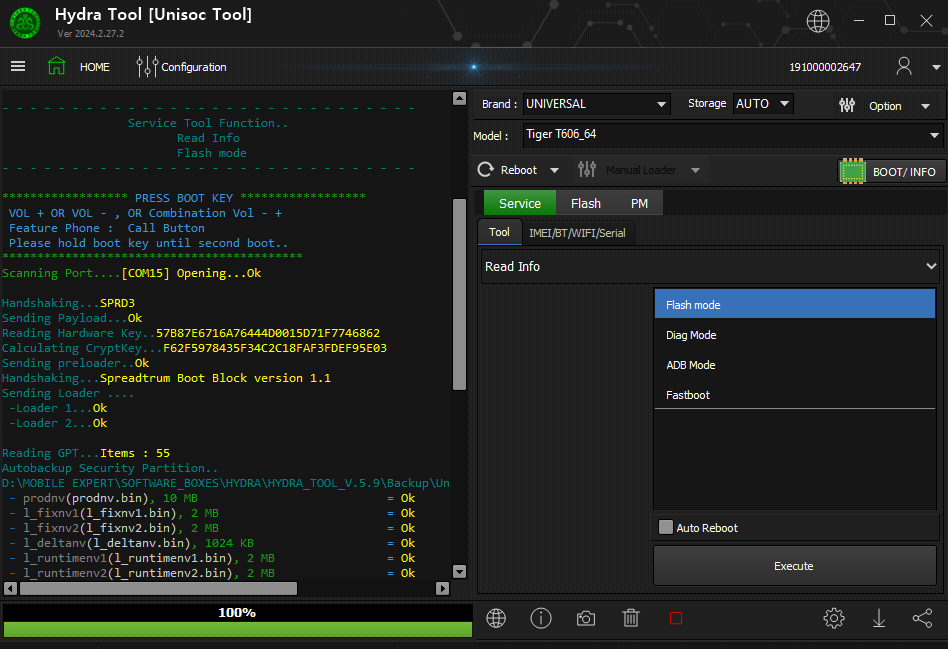
Task: Click the Calculating CryptKey log line
Action: tap(194, 348)
